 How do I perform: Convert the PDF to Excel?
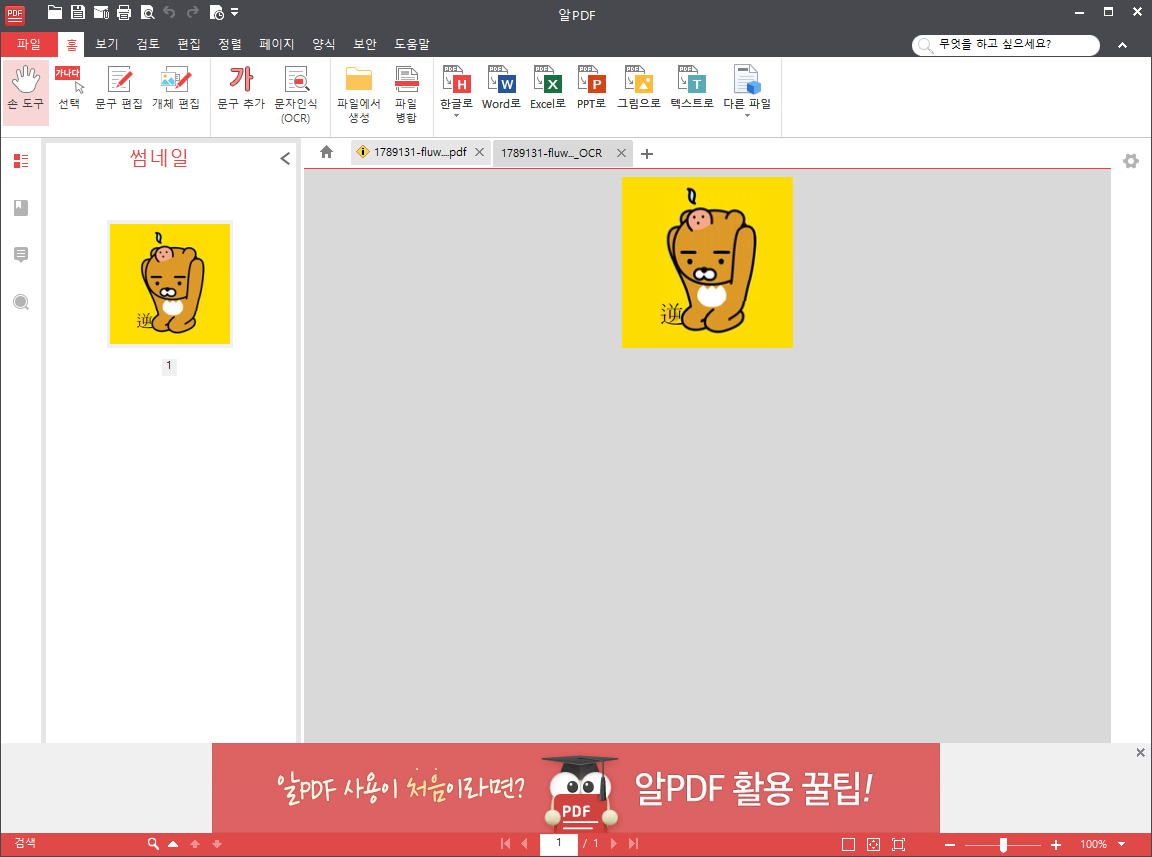pos(547,88)
